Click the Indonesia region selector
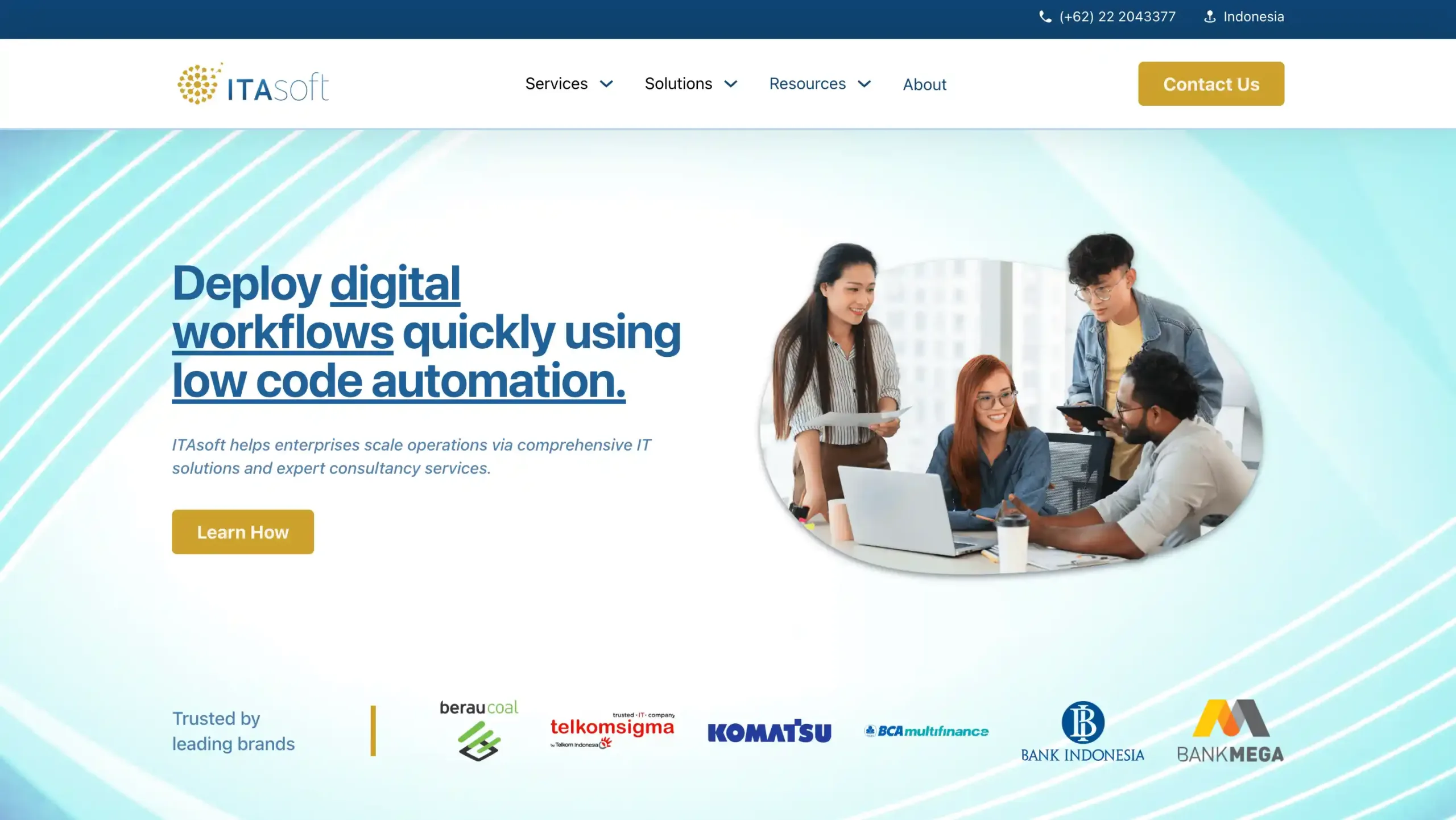This screenshot has height=820, width=1456. [x=1253, y=17]
